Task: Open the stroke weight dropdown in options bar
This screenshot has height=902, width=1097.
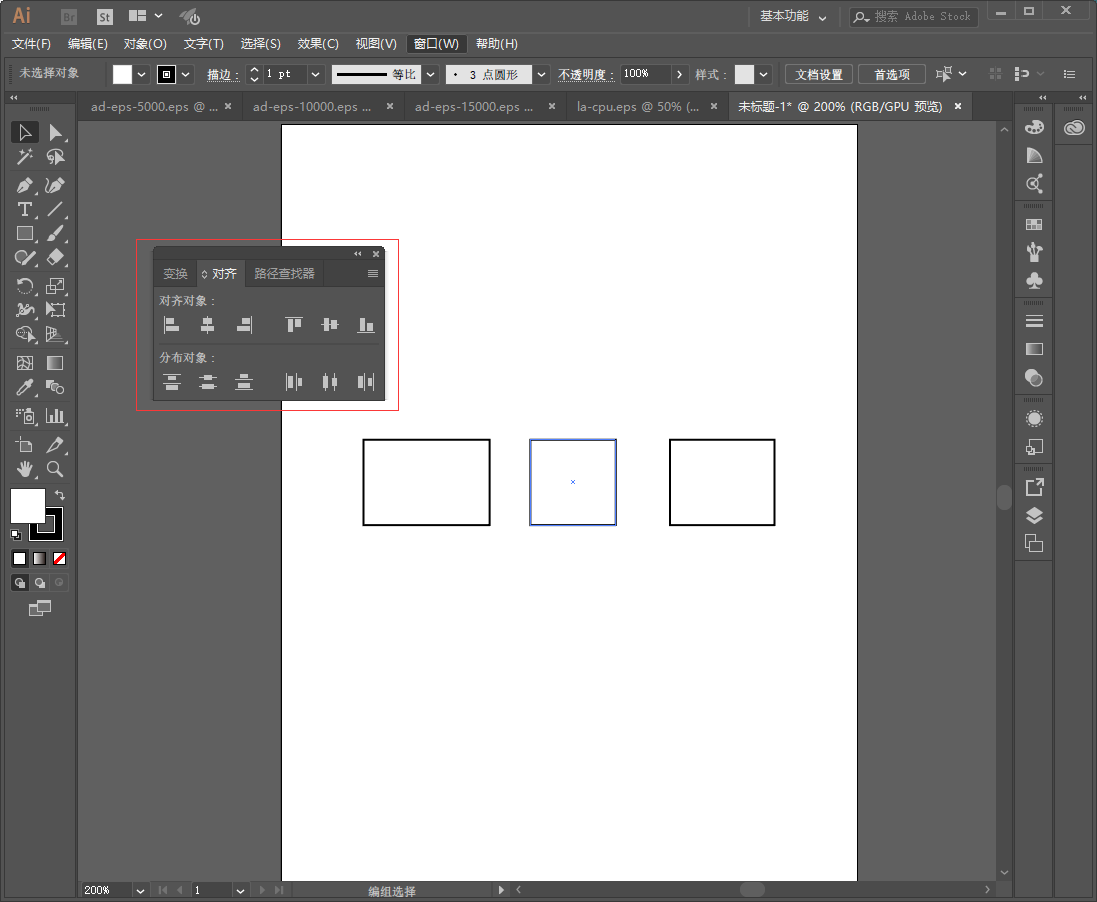Action: 315,74
